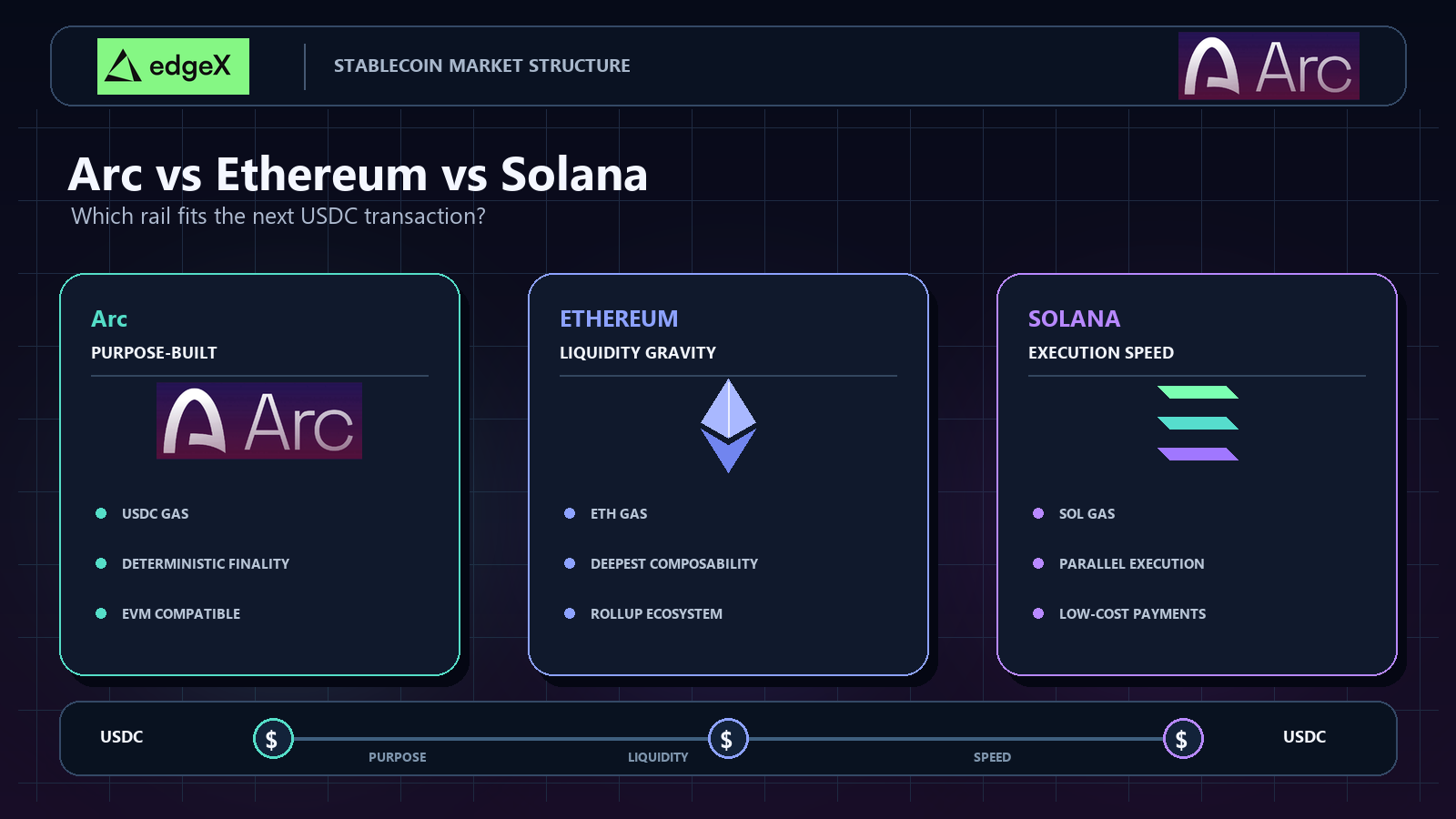Image resolution: width=1456 pixels, height=819 pixels.
Task: Click the main title Arc vs Ethereum vs Solana
Action: point(358,174)
